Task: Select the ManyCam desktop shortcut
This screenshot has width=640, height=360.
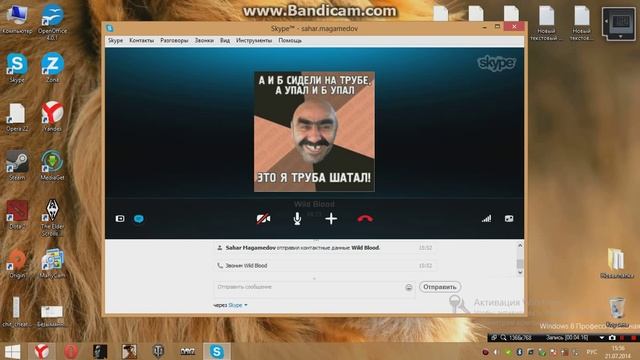Action: (x=53, y=264)
